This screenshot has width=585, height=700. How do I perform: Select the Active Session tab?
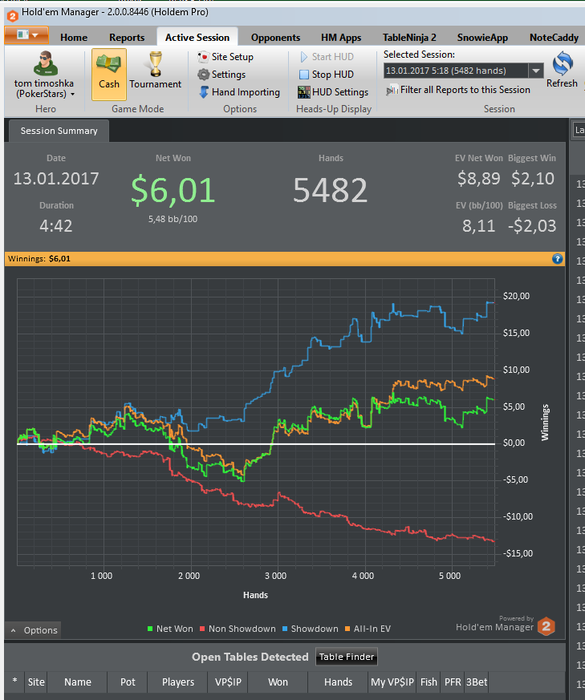197,38
